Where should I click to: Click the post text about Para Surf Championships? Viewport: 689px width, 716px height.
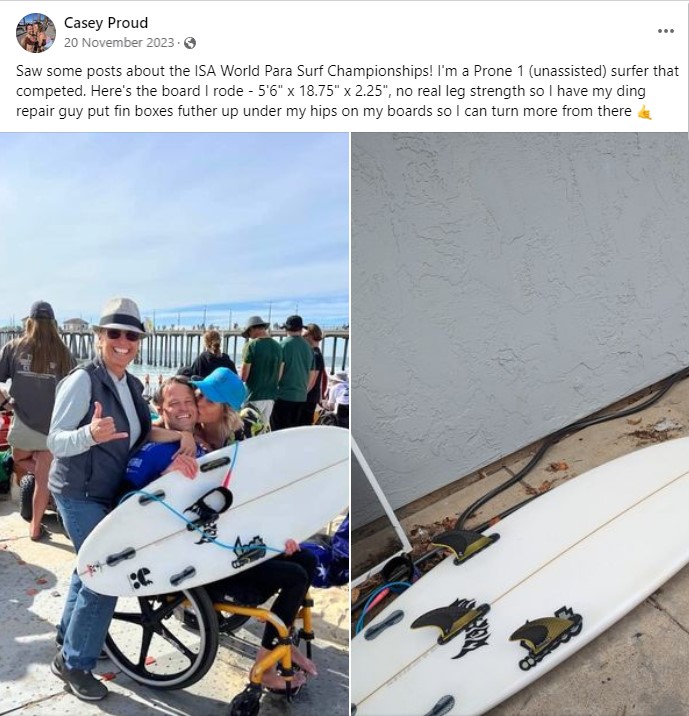click(347, 91)
